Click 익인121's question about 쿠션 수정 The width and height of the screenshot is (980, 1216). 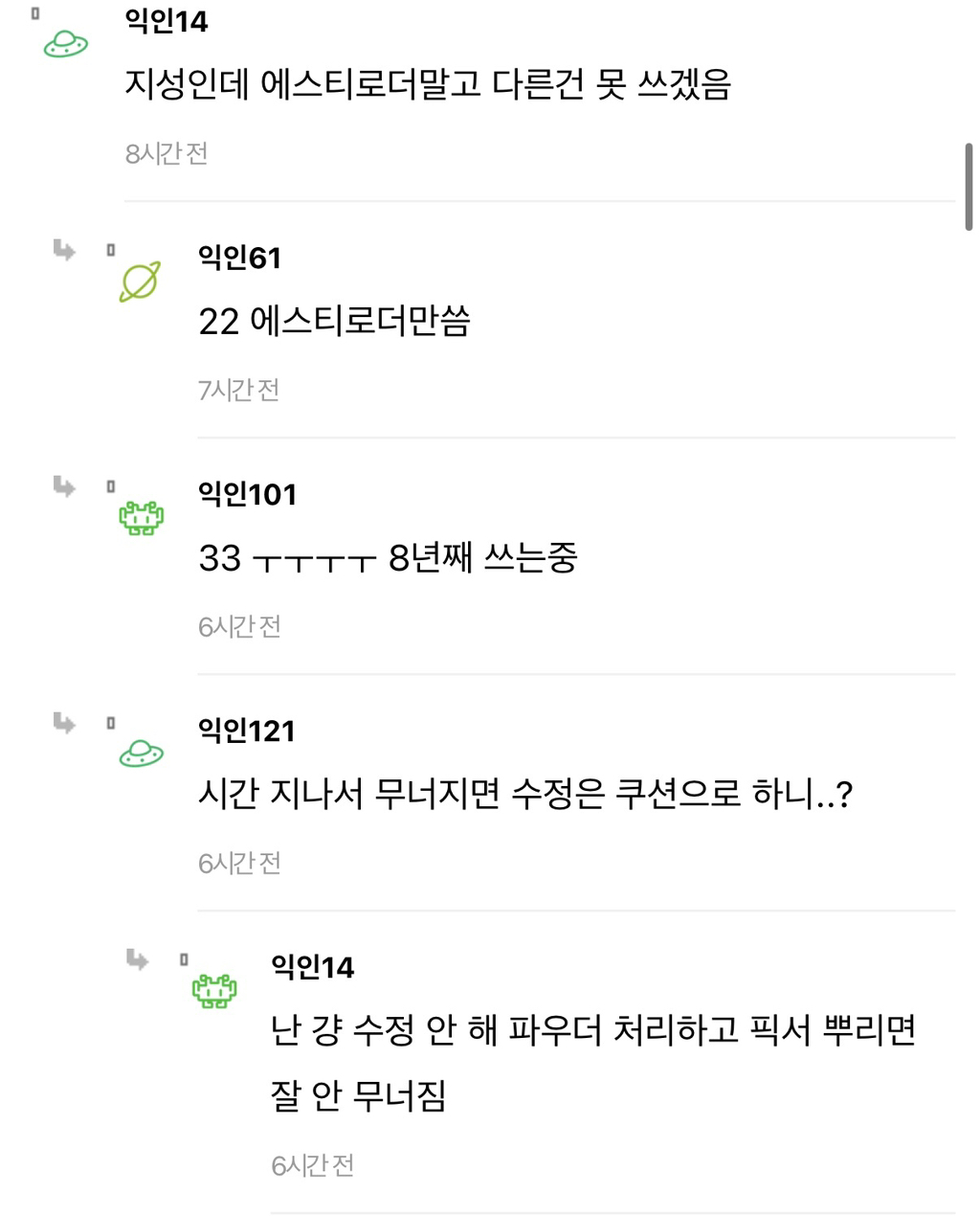click(524, 794)
